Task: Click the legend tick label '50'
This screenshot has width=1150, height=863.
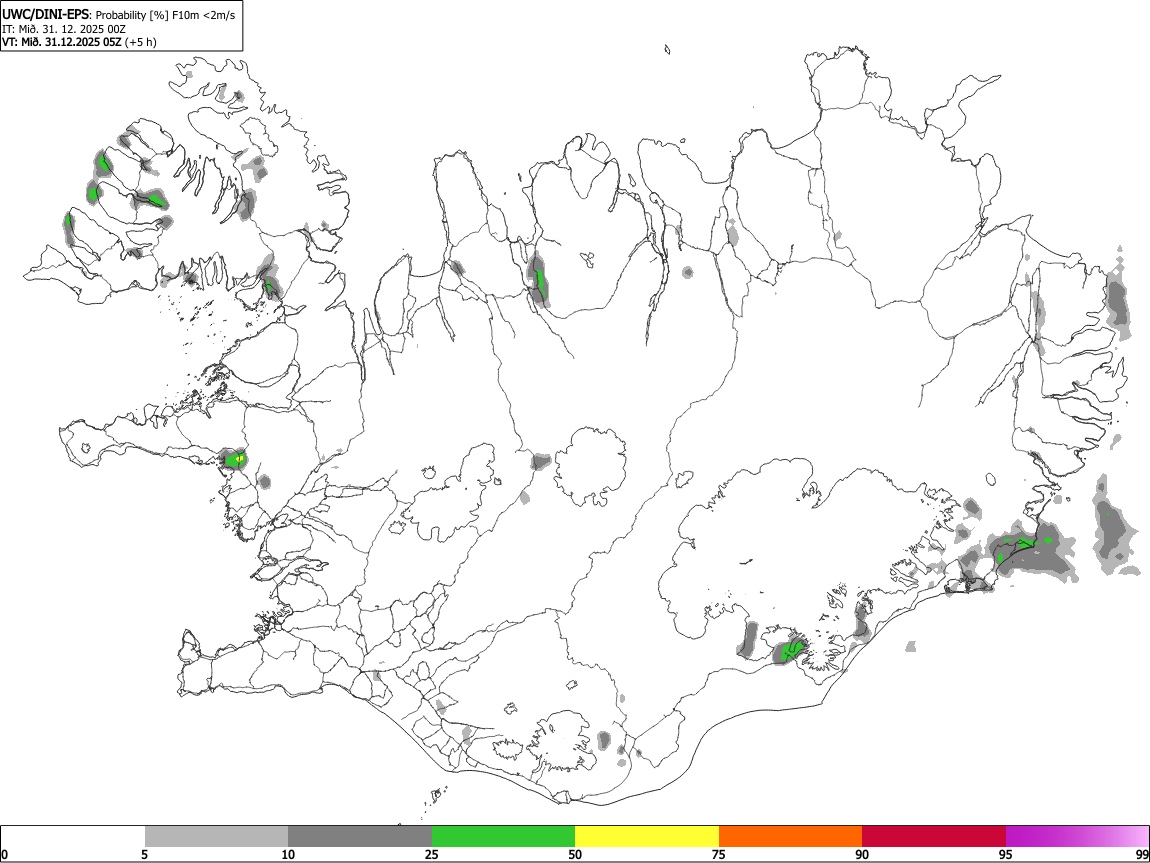Action: coord(575,855)
